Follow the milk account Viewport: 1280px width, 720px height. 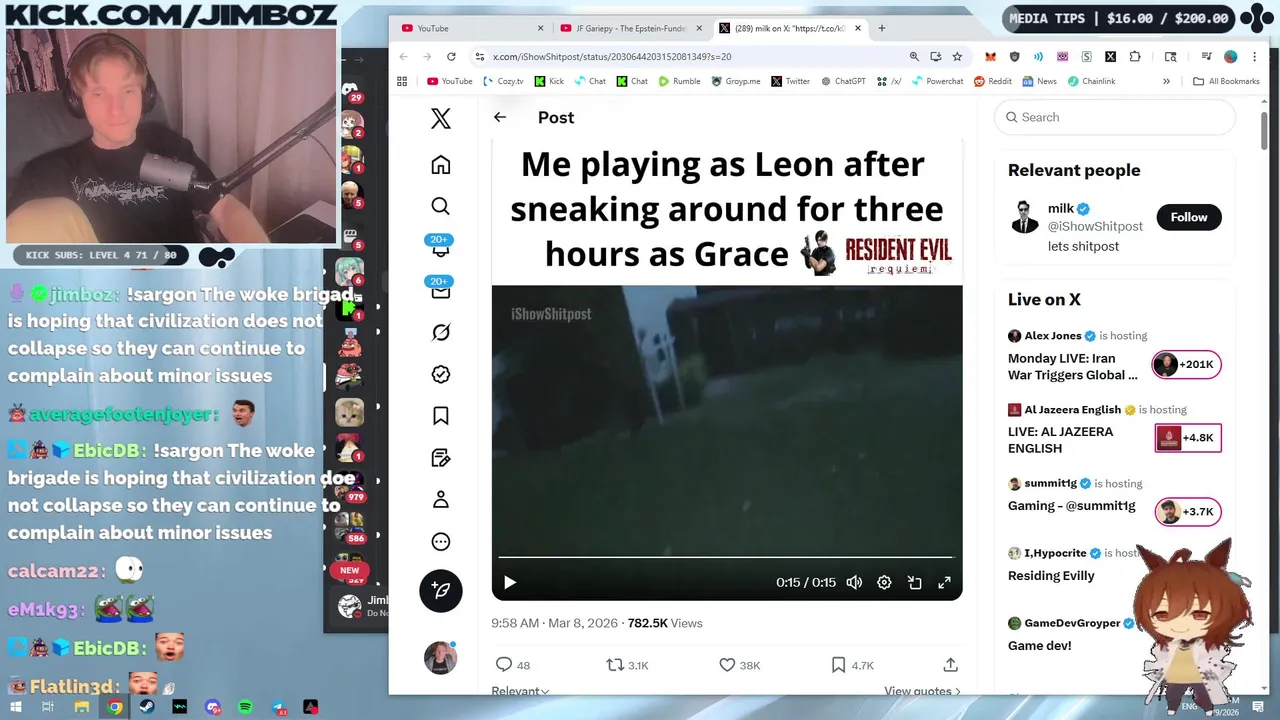click(1189, 217)
